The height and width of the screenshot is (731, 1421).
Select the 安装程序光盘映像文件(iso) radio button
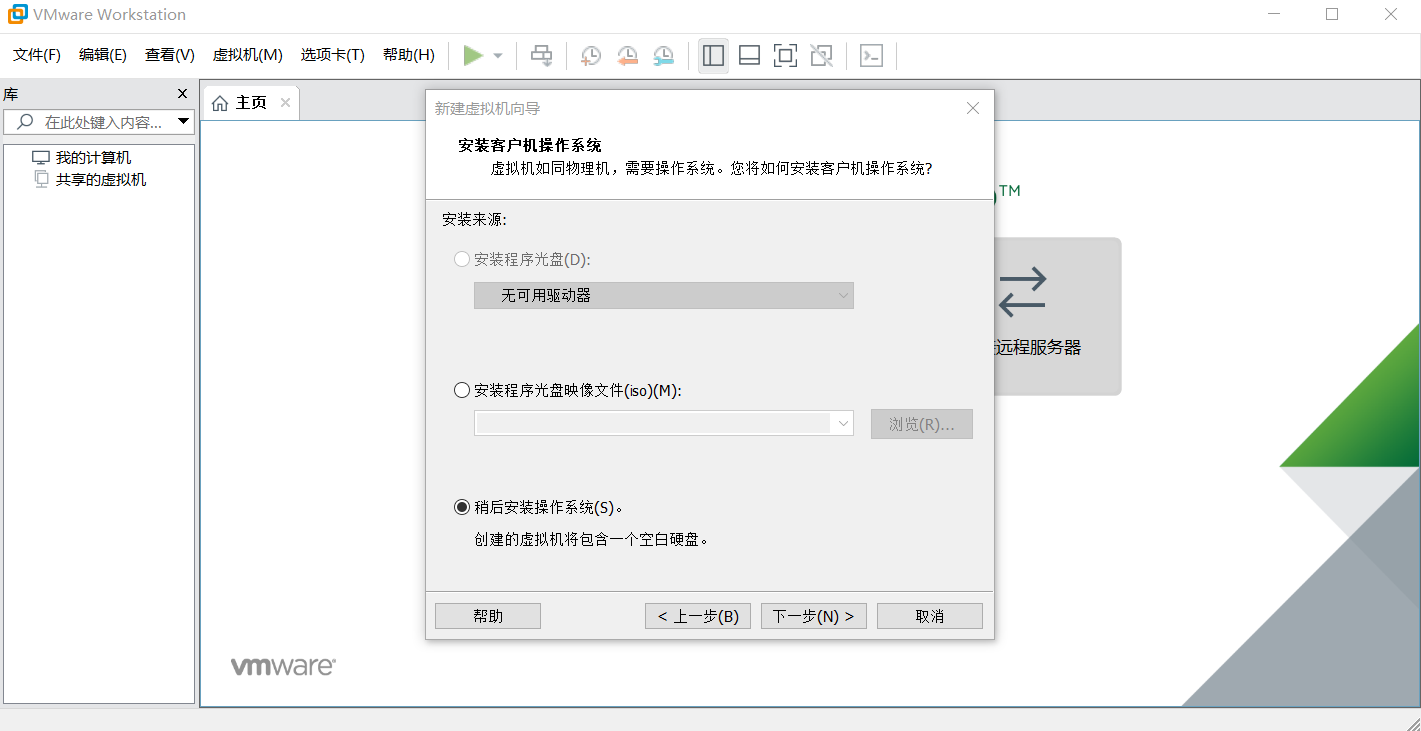462,390
